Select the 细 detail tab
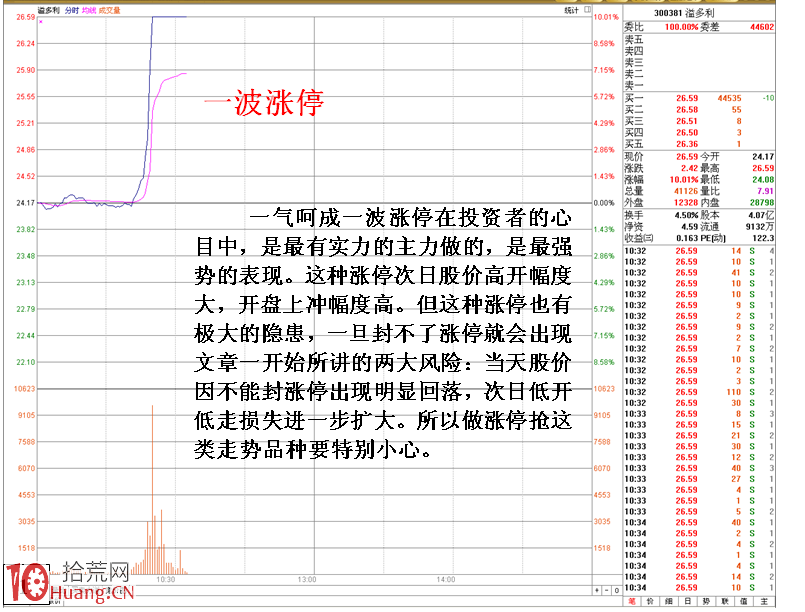805x612 pixels. [x=669, y=601]
